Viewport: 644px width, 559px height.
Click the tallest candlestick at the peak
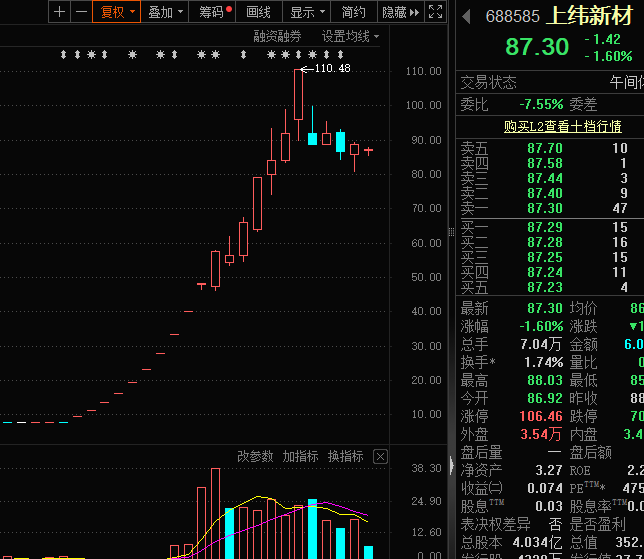[299, 94]
